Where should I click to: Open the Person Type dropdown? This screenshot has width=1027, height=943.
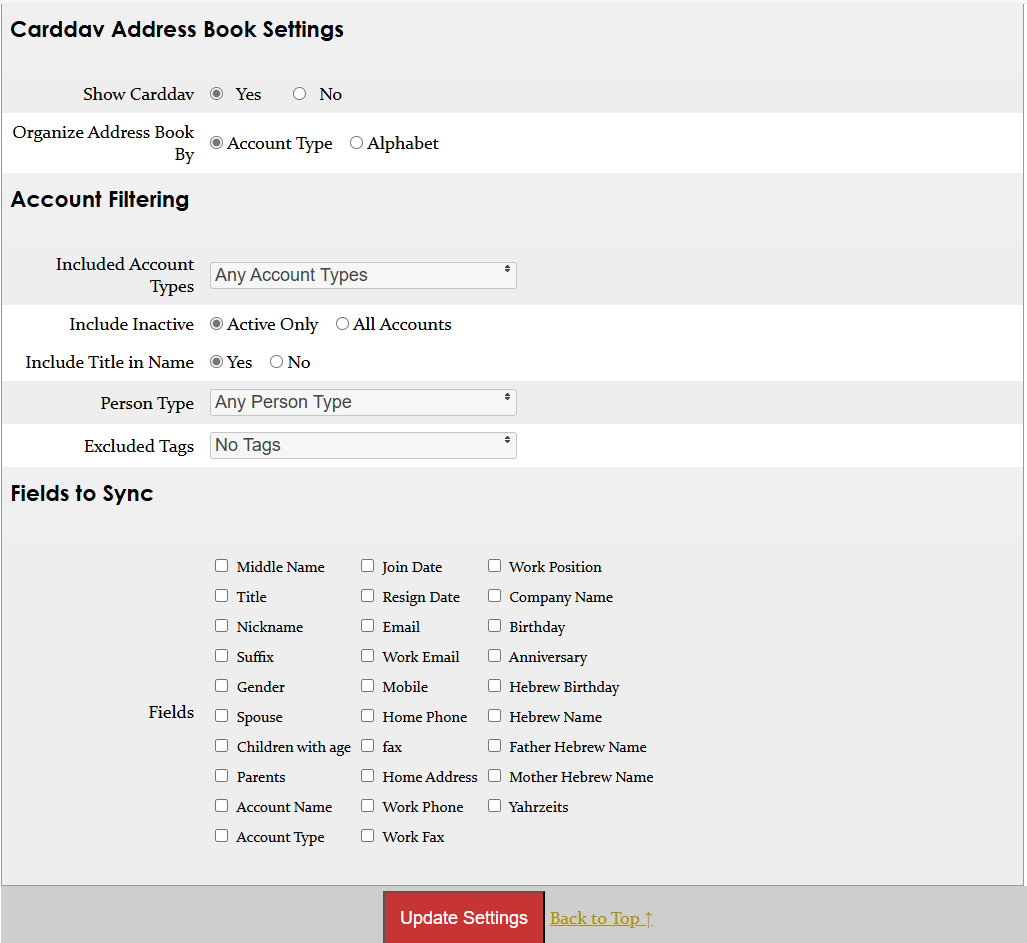(x=363, y=401)
